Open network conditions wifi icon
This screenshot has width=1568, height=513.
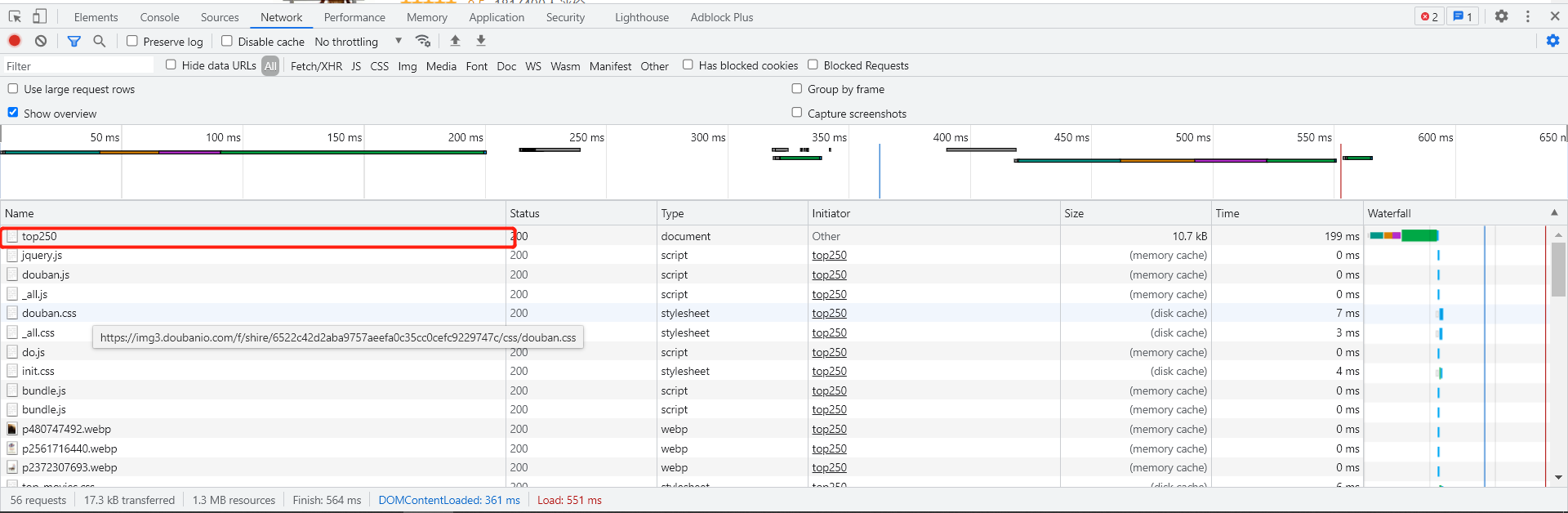click(423, 41)
